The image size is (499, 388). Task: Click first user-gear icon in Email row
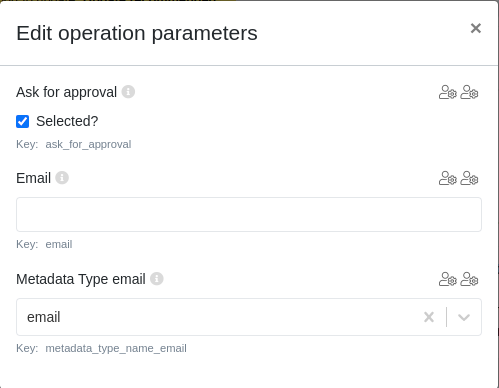click(x=448, y=178)
